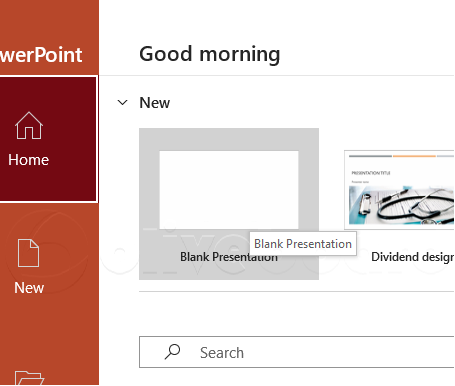Switch to the New tab label in sidebar
Viewport: 455px width, 386px height.
29,288
